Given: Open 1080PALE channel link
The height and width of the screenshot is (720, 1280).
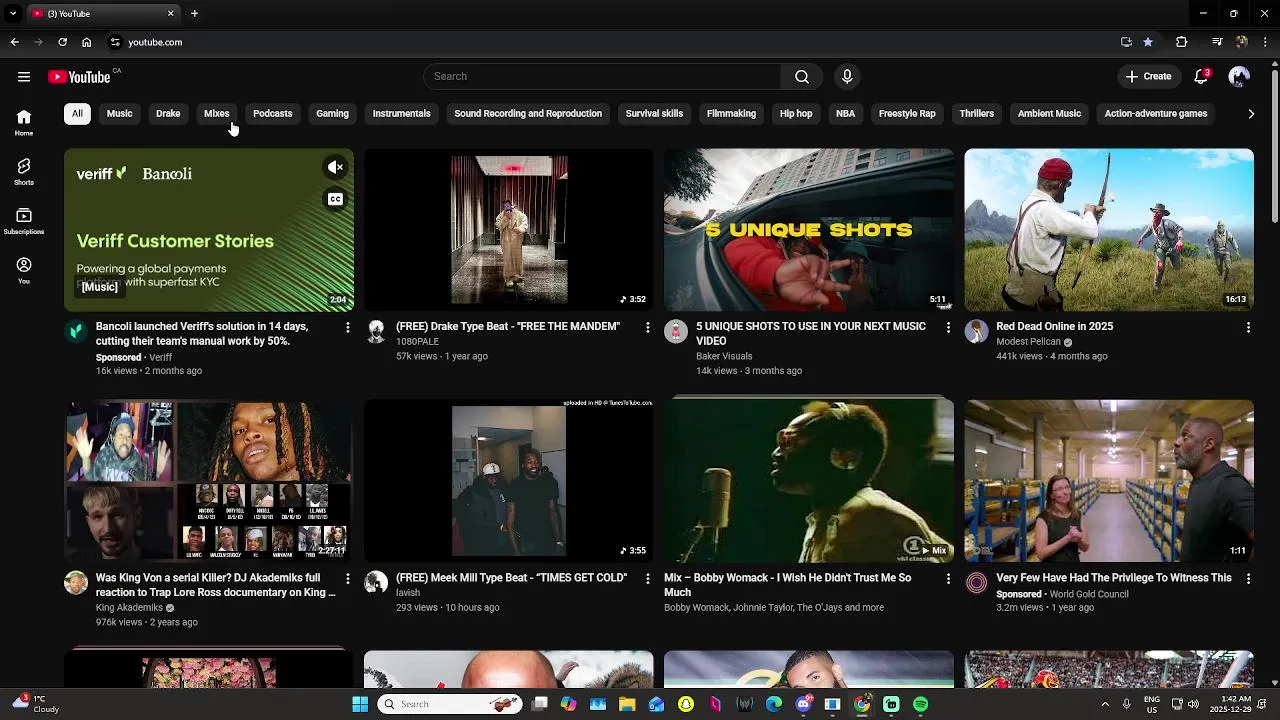Looking at the screenshot, I should (417, 342).
